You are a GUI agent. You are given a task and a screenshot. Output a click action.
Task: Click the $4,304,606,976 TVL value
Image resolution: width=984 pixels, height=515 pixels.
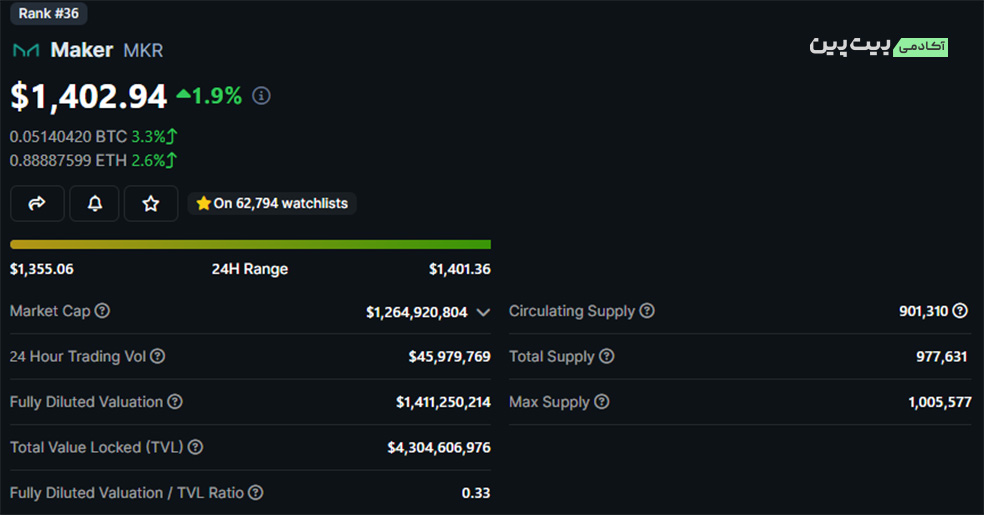(x=439, y=447)
